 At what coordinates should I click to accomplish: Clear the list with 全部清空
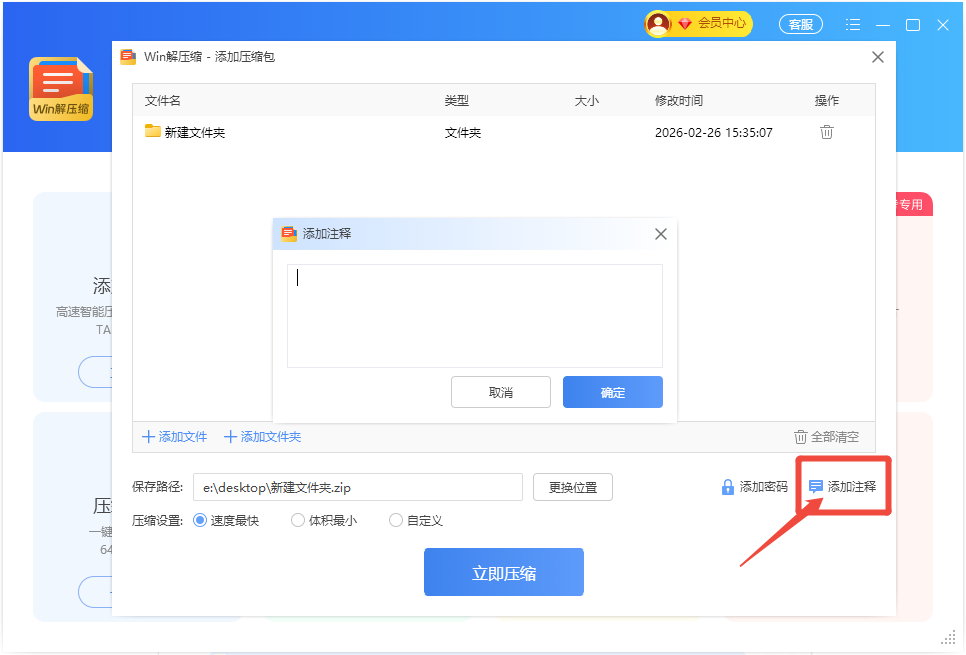click(826, 437)
